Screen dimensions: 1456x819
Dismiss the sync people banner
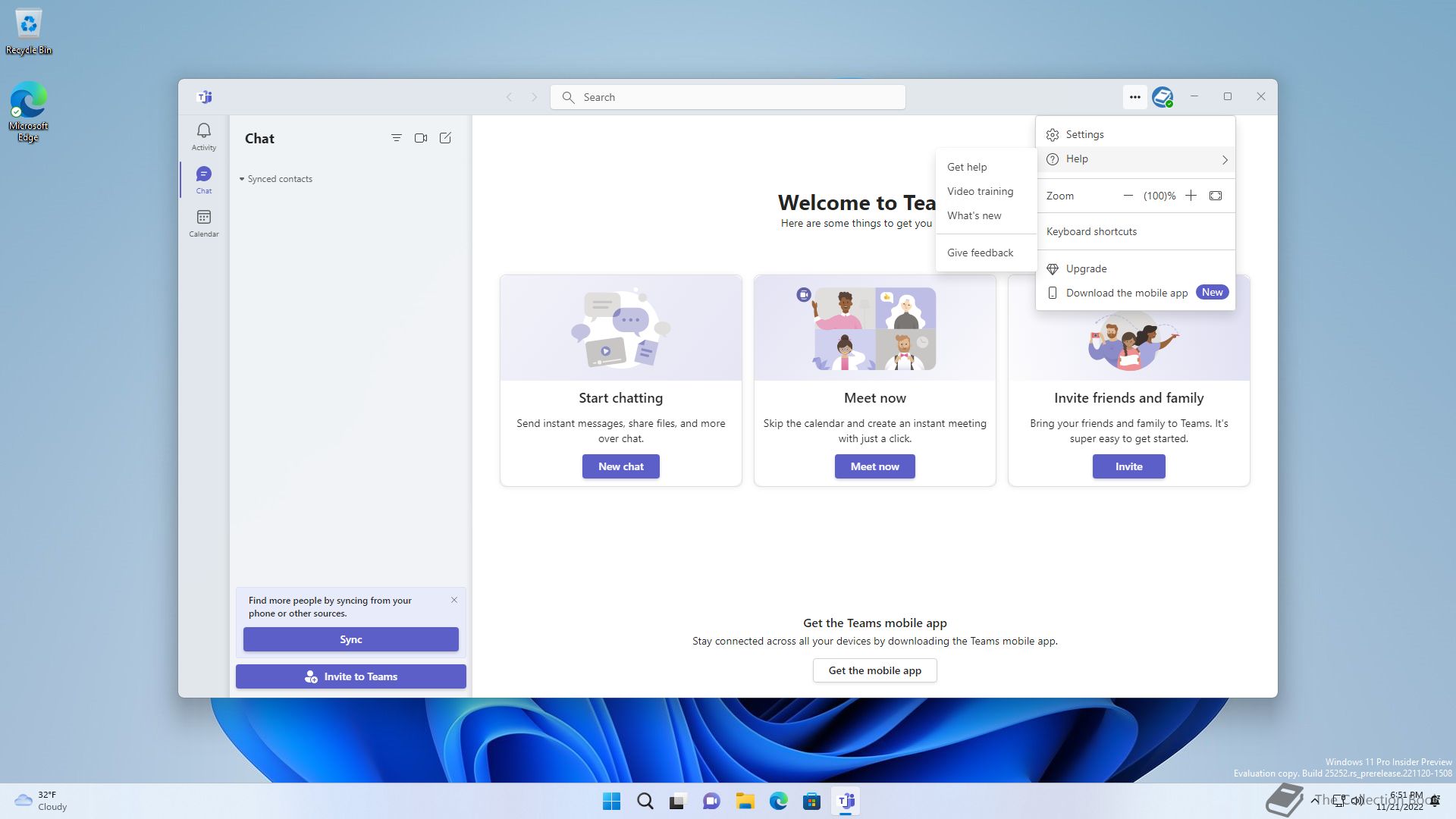pyautogui.click(x=454, y=600)
